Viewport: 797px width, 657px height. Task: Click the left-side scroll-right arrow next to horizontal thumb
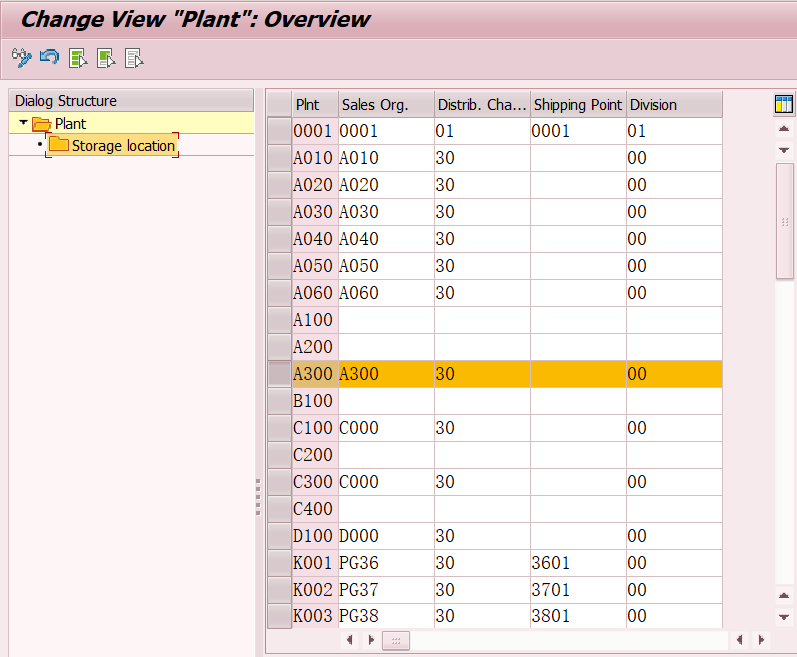pyautogui.click(x=371, y=640)
